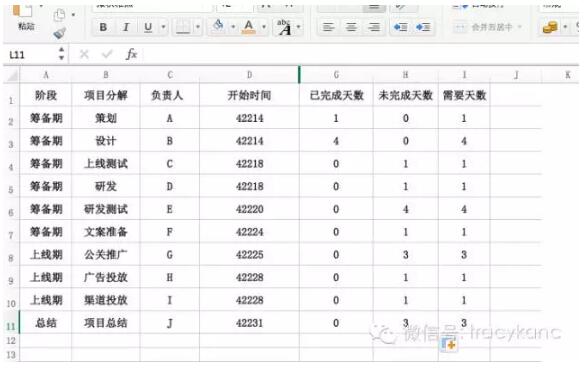Viewport: 588px width, 368px height.
Task: Open underline style dropdown arrow
Action: click(164, 27)
